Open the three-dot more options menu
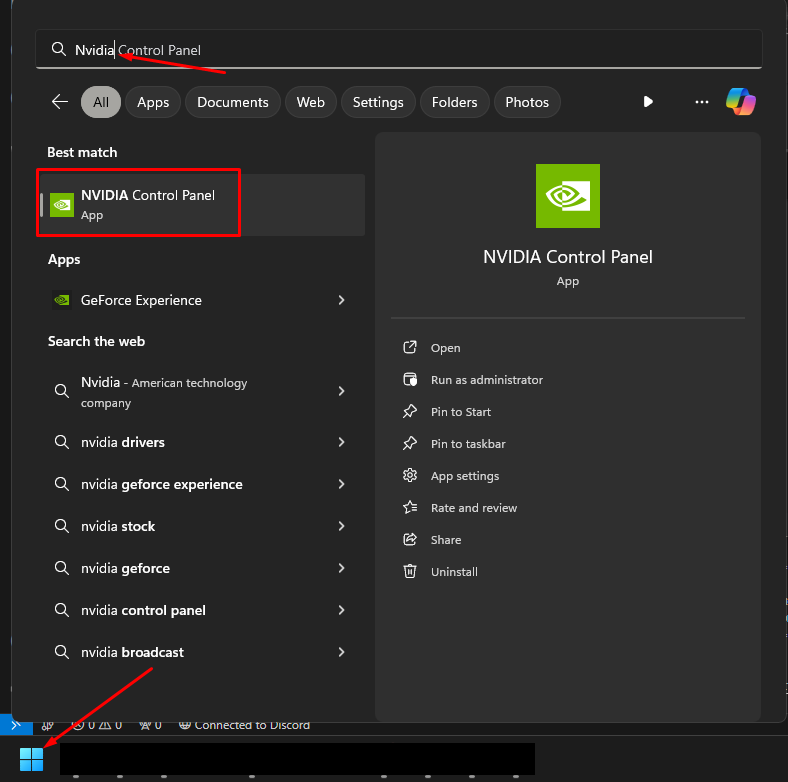This screenshot has height=782, width=788. [x=701, y=102]
